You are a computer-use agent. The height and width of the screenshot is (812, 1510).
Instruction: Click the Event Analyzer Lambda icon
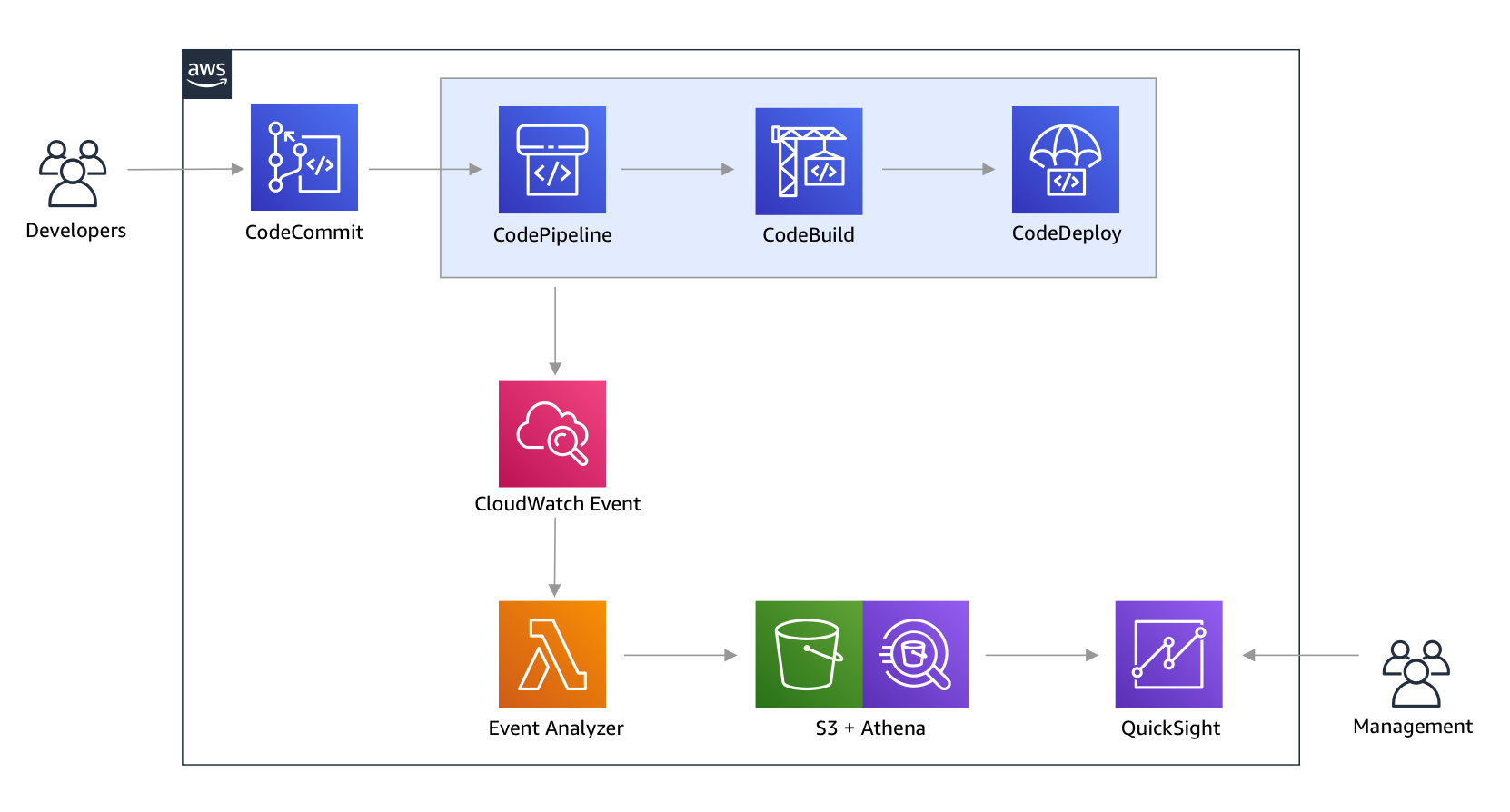click(x=552, y=654)
